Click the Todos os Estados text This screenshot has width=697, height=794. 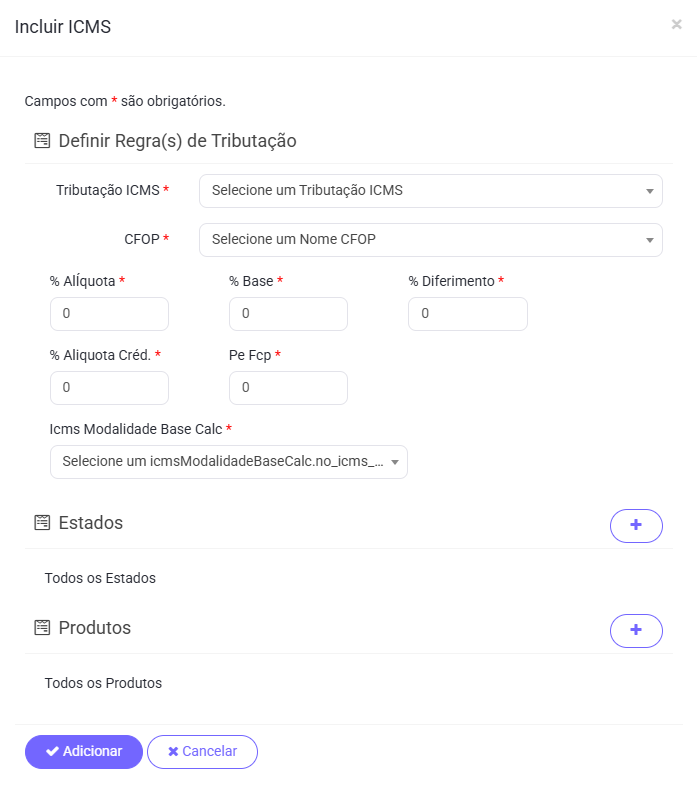pos(100,578)
